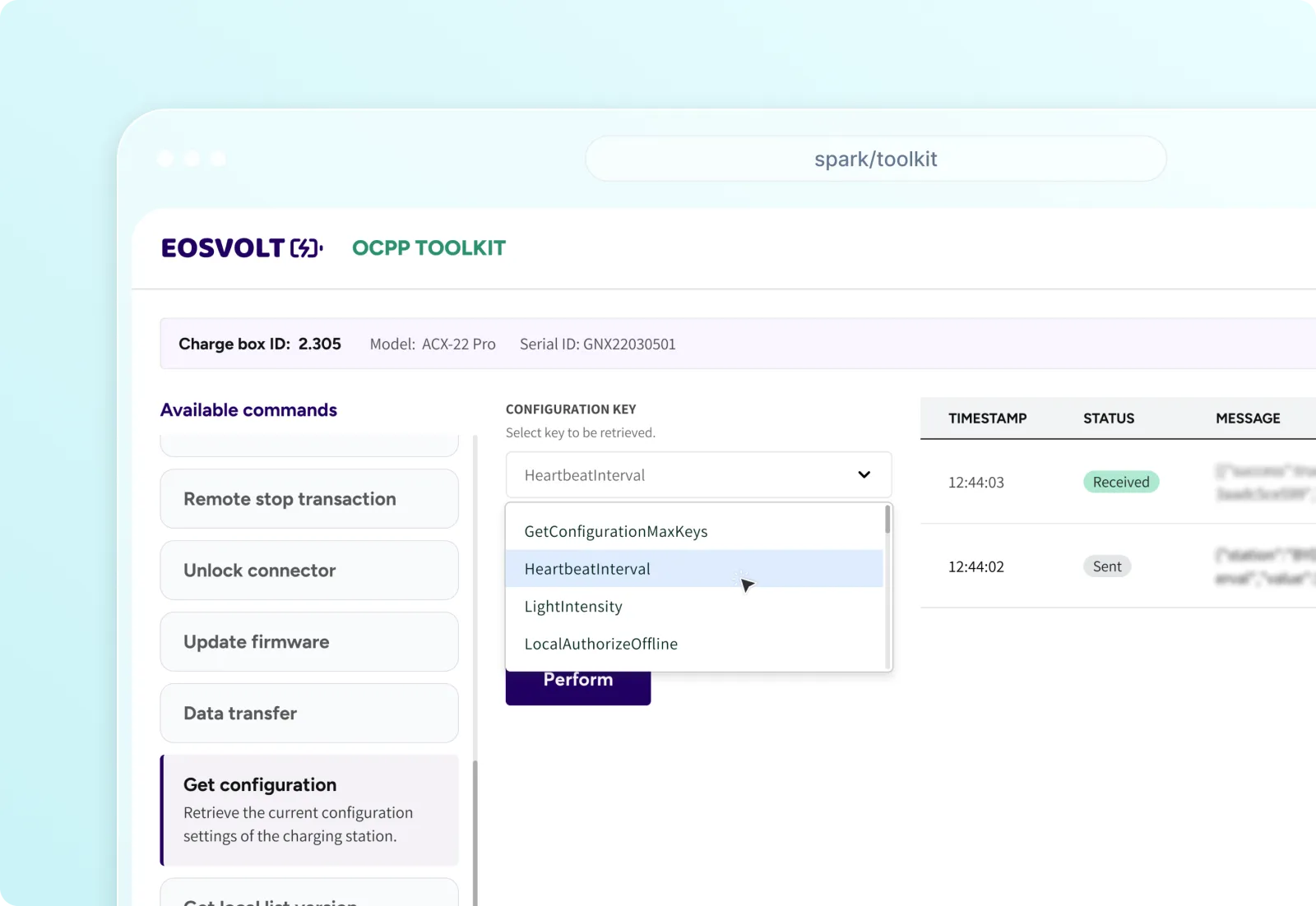Click the Received status badge

(x=1120, y=482)
